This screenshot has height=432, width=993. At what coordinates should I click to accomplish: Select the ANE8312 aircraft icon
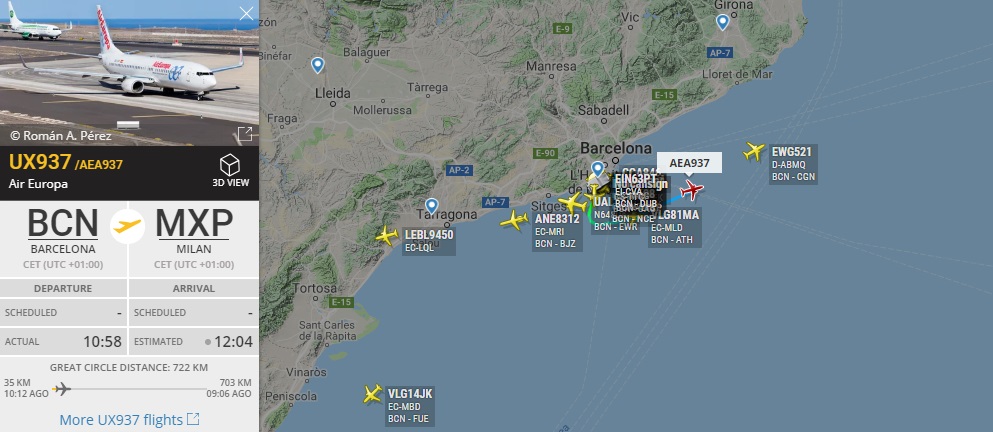[514, 220]
